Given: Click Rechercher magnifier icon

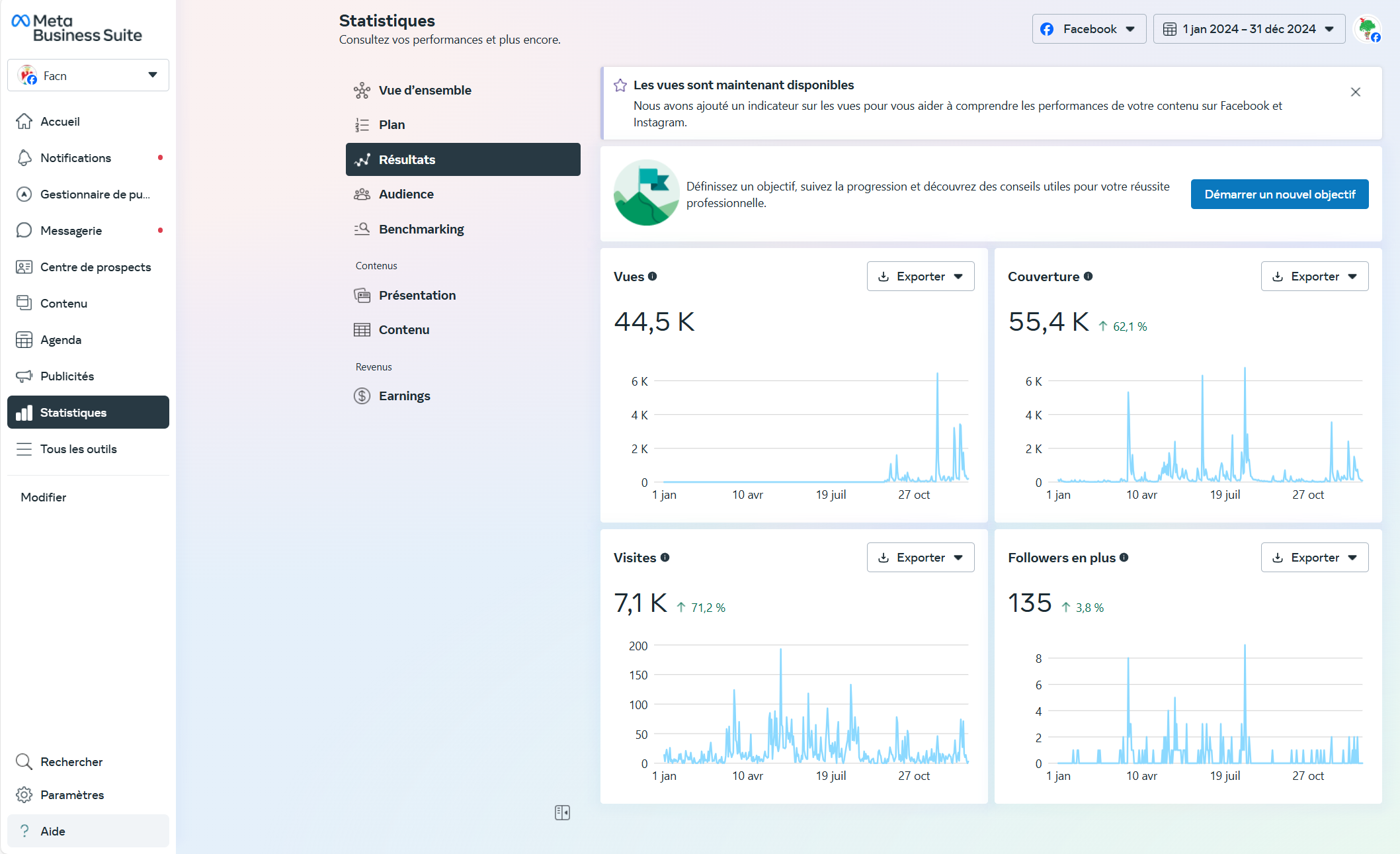Looking at the screenshot, I should click(x=24, y=762).
